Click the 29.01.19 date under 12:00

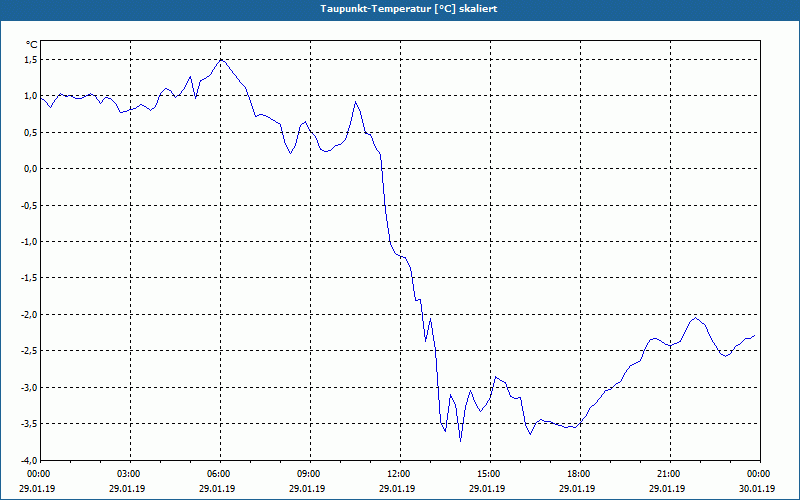[397, 488]
